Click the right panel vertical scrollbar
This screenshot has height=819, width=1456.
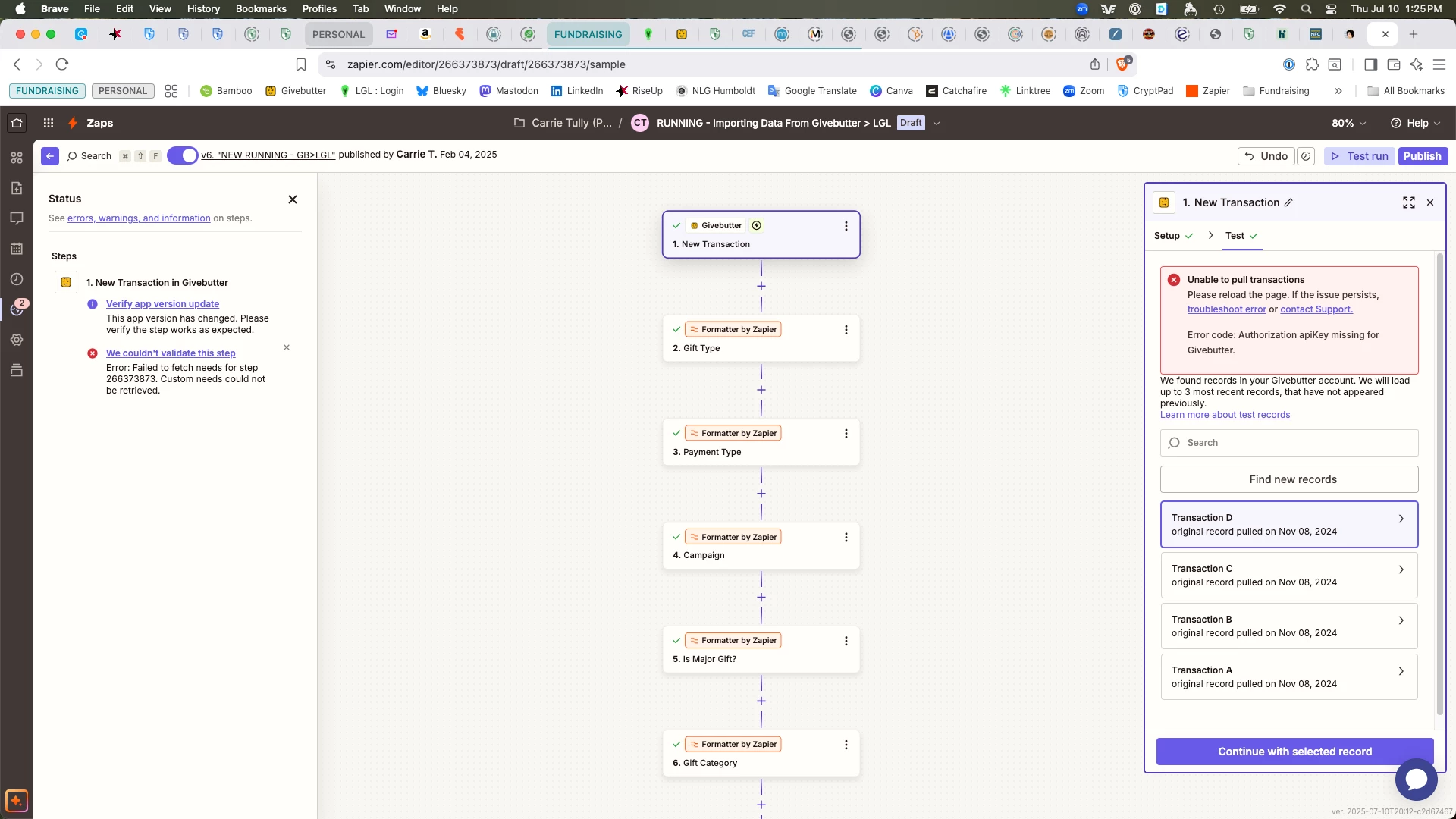[x=1440, y=485]
